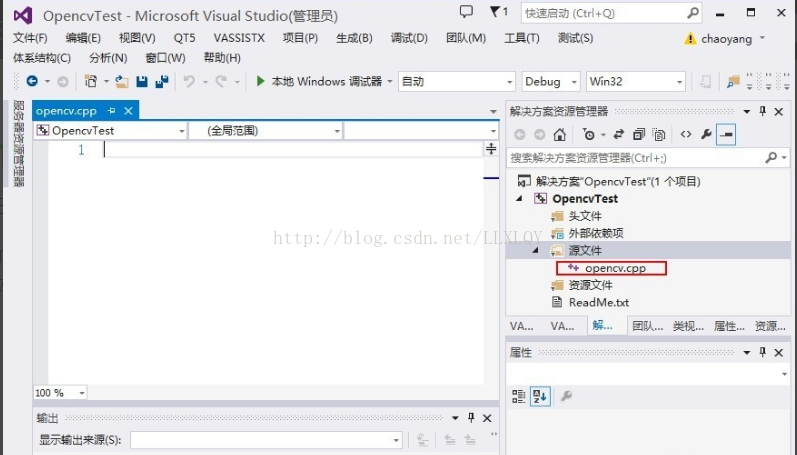Image resolution: width=797 pixels, height=455 pixels.
Task: Open the feedback speech bubble icon
Action: 466,12
